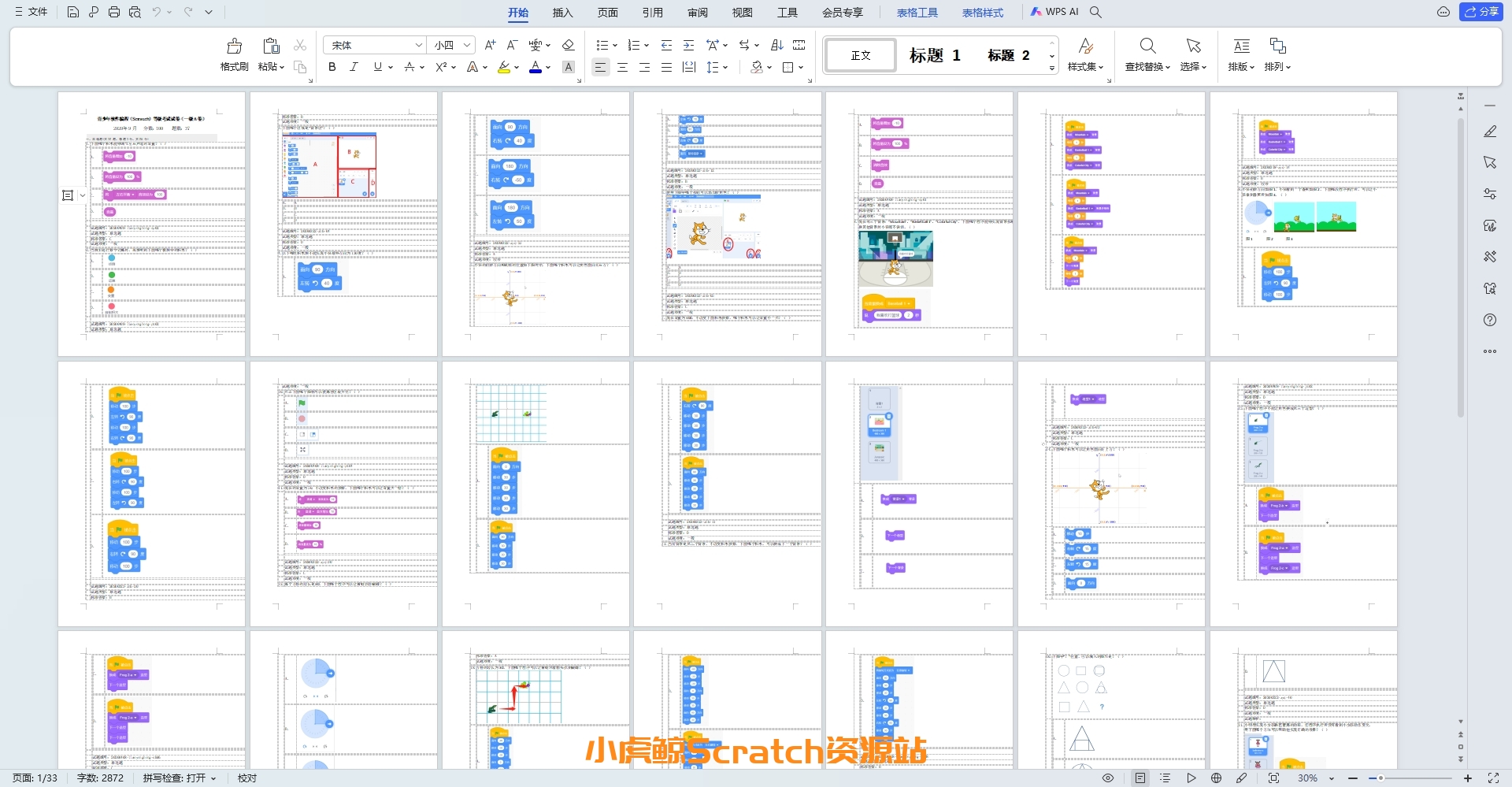Open the zoom percentage dropdown at 30%

(x=1332, y=778)
